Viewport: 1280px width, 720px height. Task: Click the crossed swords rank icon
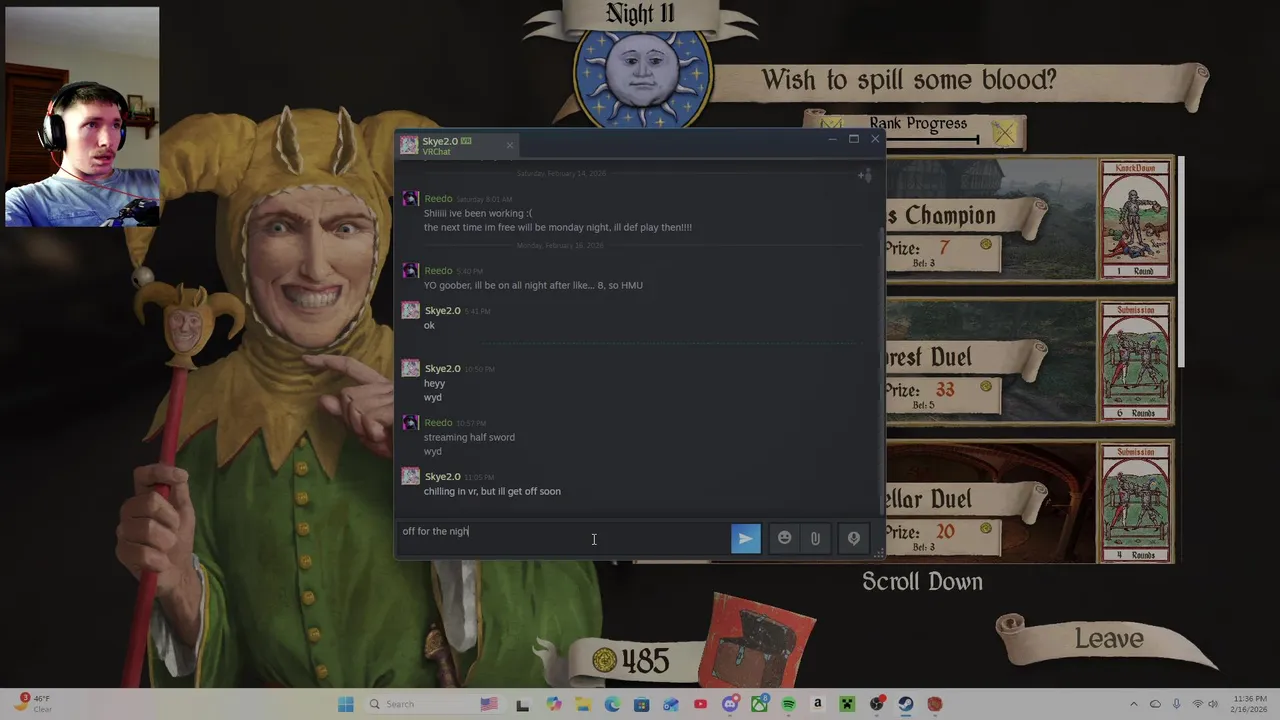(x=1003, y=132)
